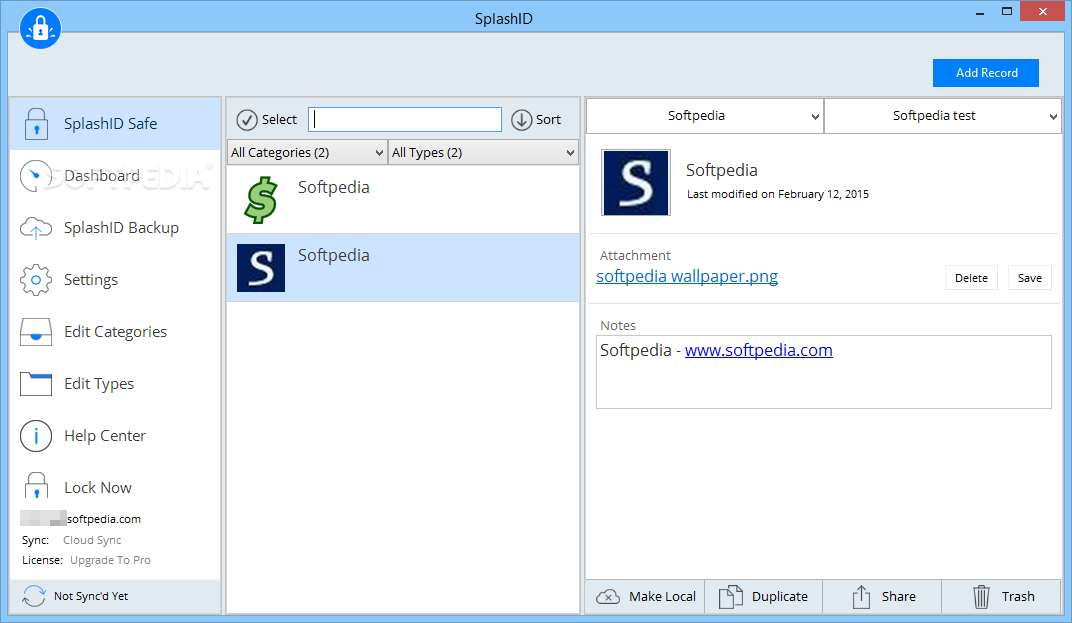Open Edit Categories label
This screenshot has width=1072, height=623.
click(x=116, y=332)
